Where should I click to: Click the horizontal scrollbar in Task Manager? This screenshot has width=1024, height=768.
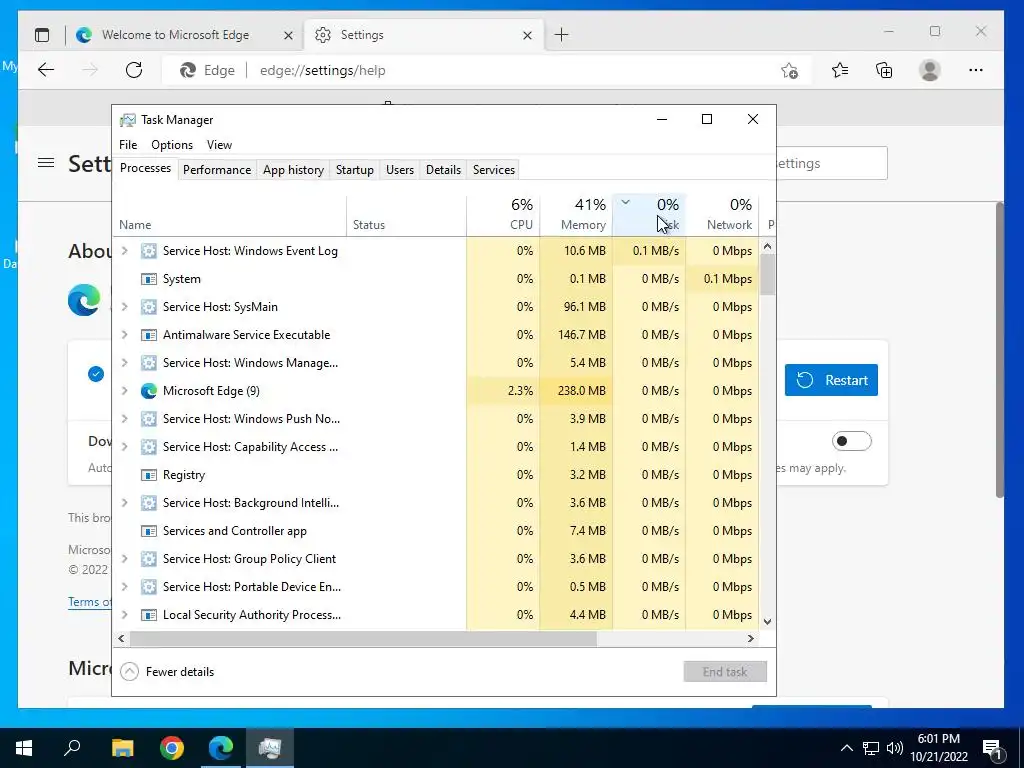[x=363, y=639]
